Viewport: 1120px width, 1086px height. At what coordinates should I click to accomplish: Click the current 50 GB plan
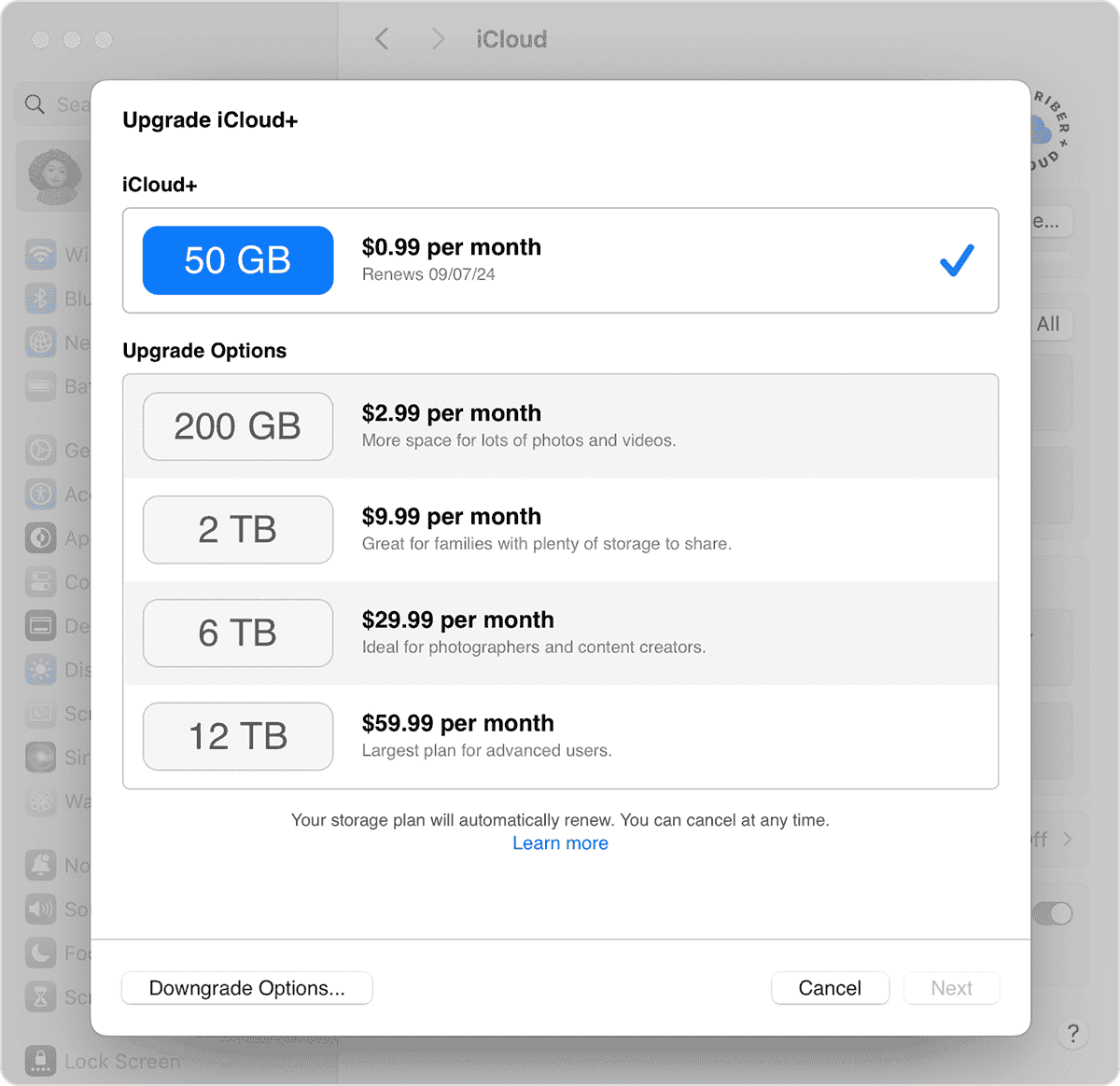pos(560,260)
